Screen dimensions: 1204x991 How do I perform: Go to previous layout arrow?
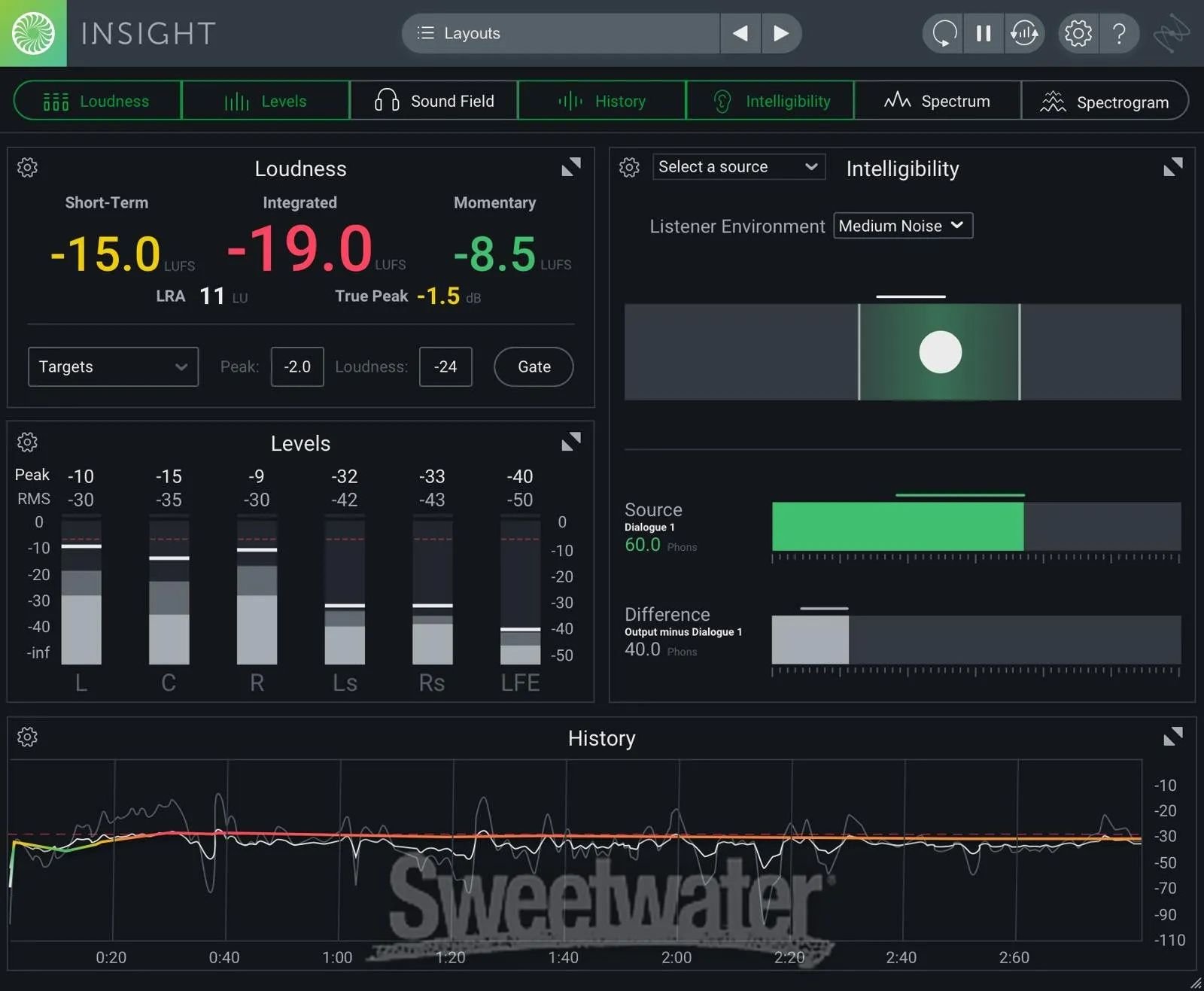[x=740, y=33]
